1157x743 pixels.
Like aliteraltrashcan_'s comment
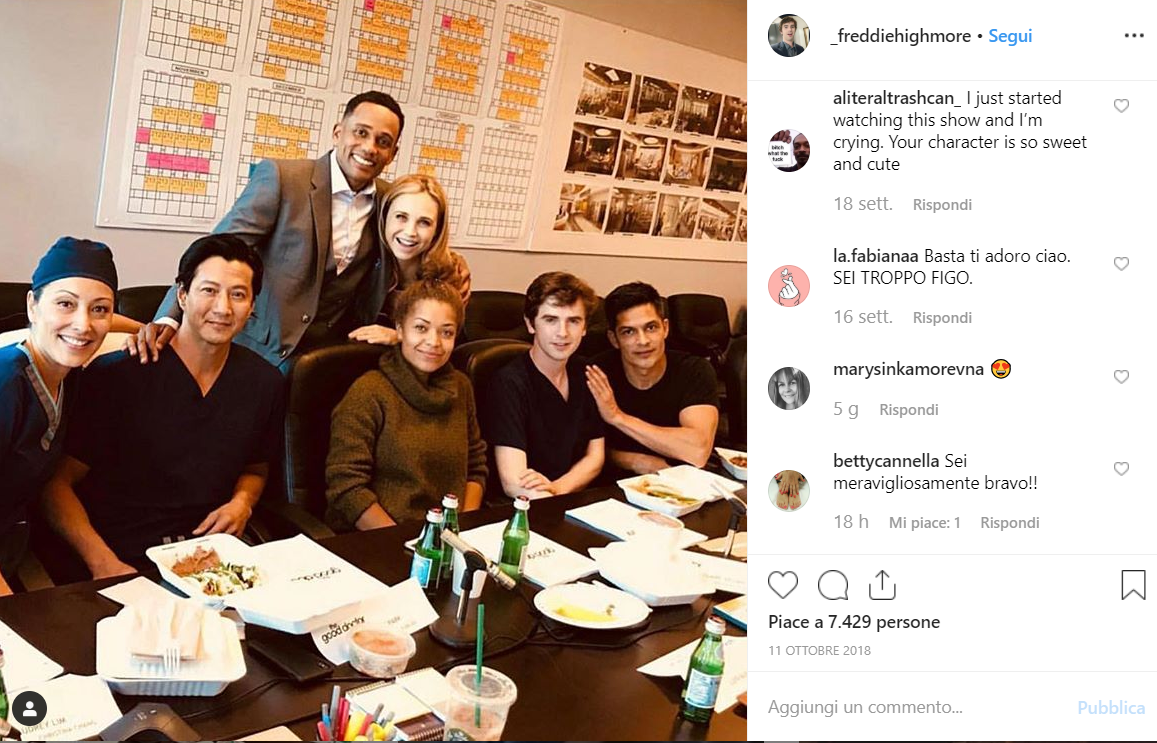1121,106
